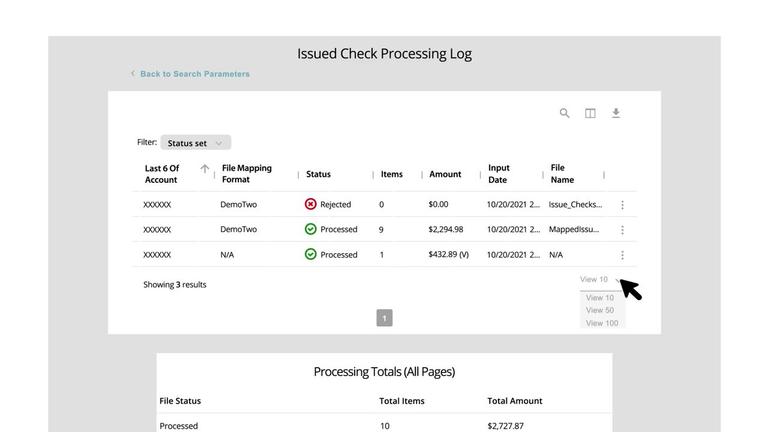Click the Total Amount header in totals
Viewport: 768px width, 432px height.
pos(514,401)
